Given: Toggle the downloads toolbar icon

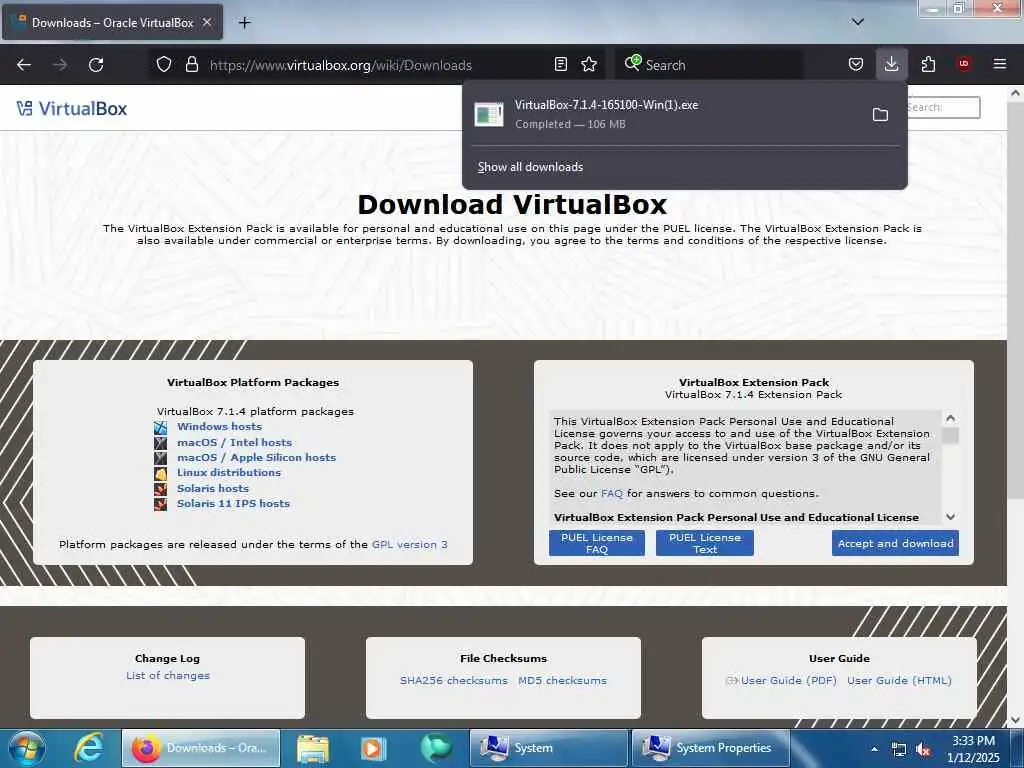Looking at the screenshot, I should pos(891,65).
